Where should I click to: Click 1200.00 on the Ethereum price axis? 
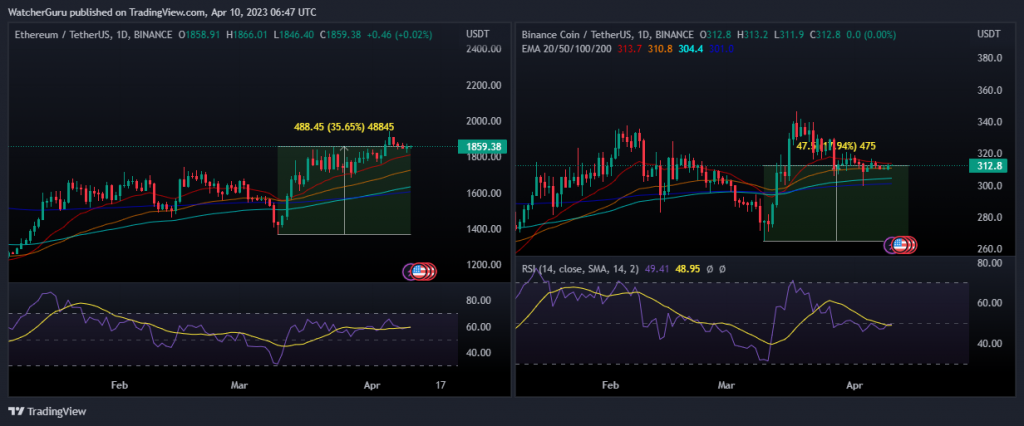(484, 265)
